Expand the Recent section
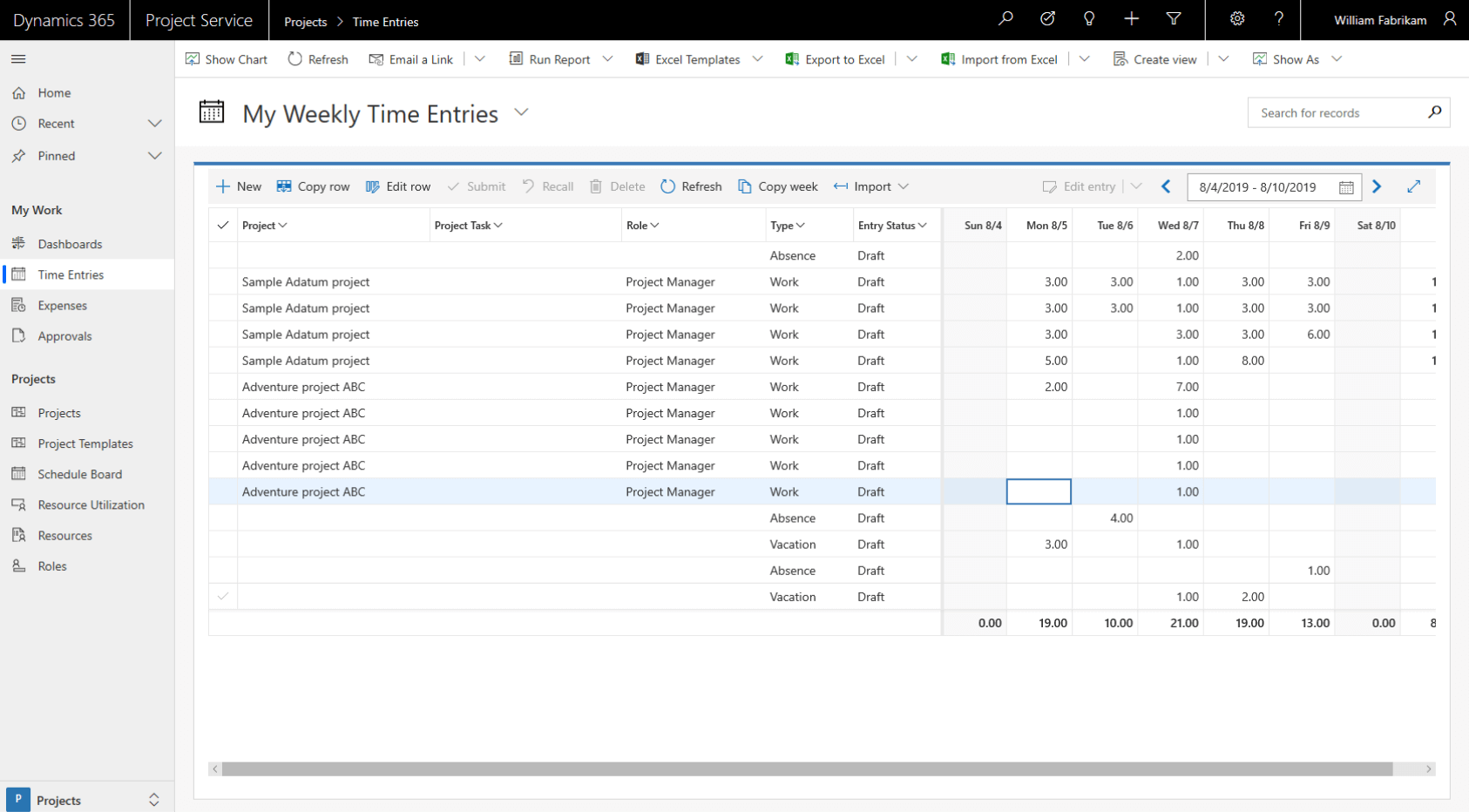The height and width of the screenshot is (812, 1469). coord(155,124)
